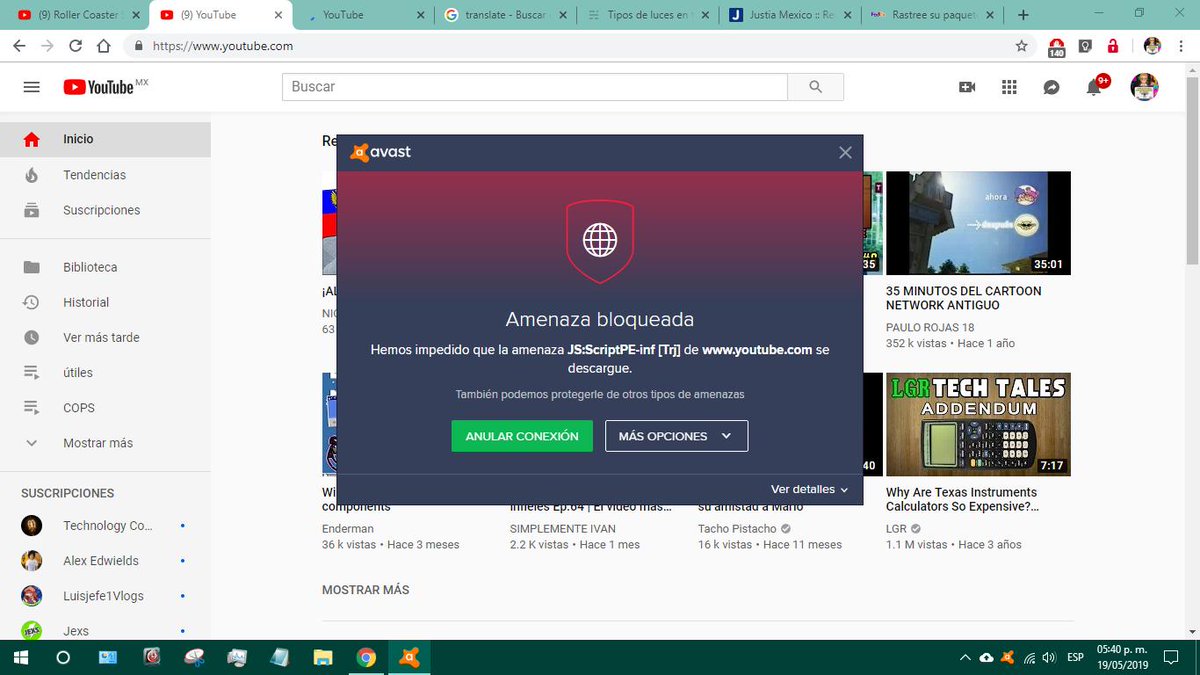This screenshot has width=1200, height=675.
Task: Open Technology Co... subscription channel
Action: pos(105,526)
